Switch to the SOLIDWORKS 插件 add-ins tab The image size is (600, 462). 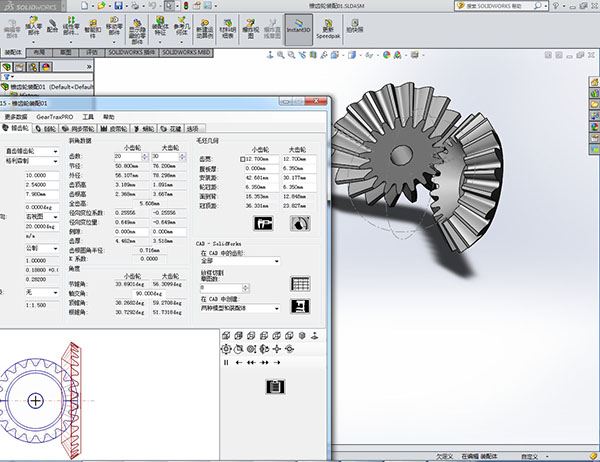pos(131,52)
